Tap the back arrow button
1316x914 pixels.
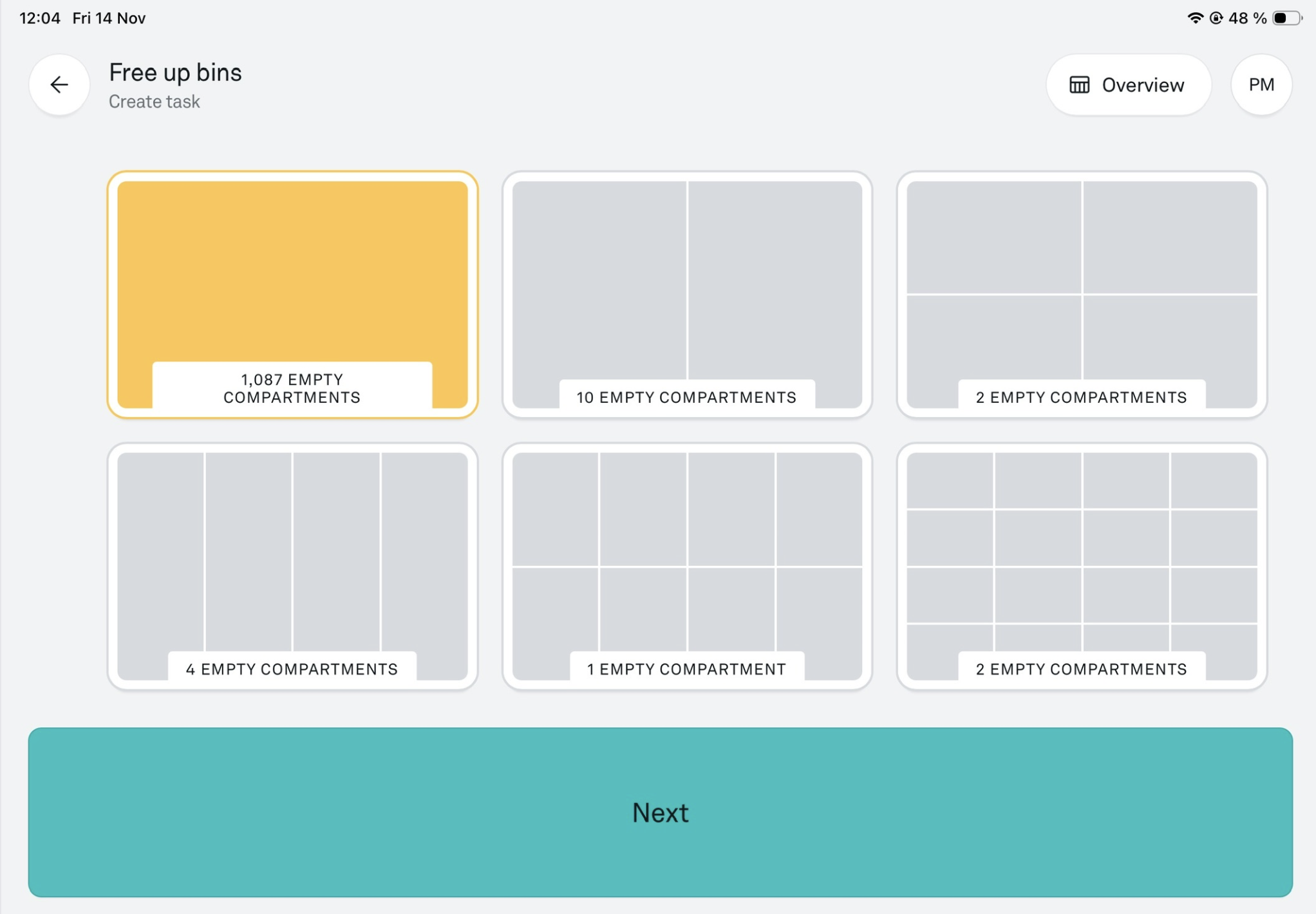pos(59,84)
